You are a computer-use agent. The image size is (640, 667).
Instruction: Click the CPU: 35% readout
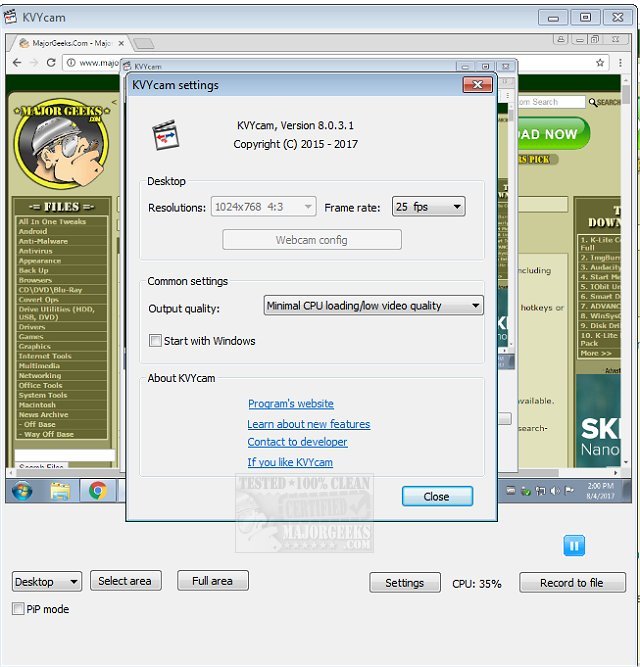click(x=477, y=584)
